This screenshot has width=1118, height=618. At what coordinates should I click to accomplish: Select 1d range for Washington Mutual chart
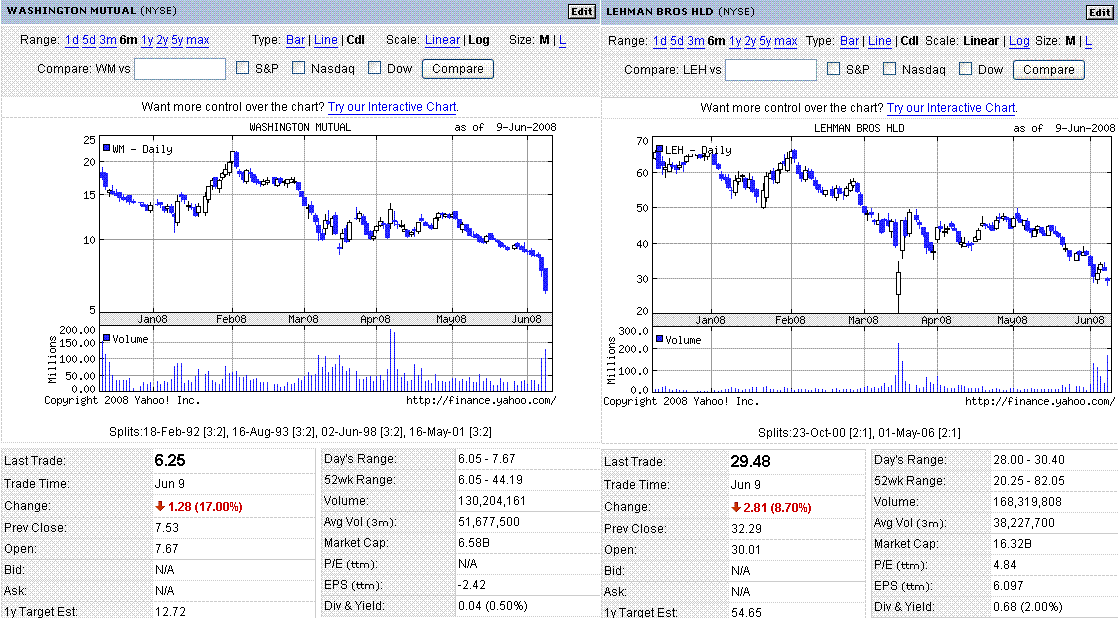[72, 41]
